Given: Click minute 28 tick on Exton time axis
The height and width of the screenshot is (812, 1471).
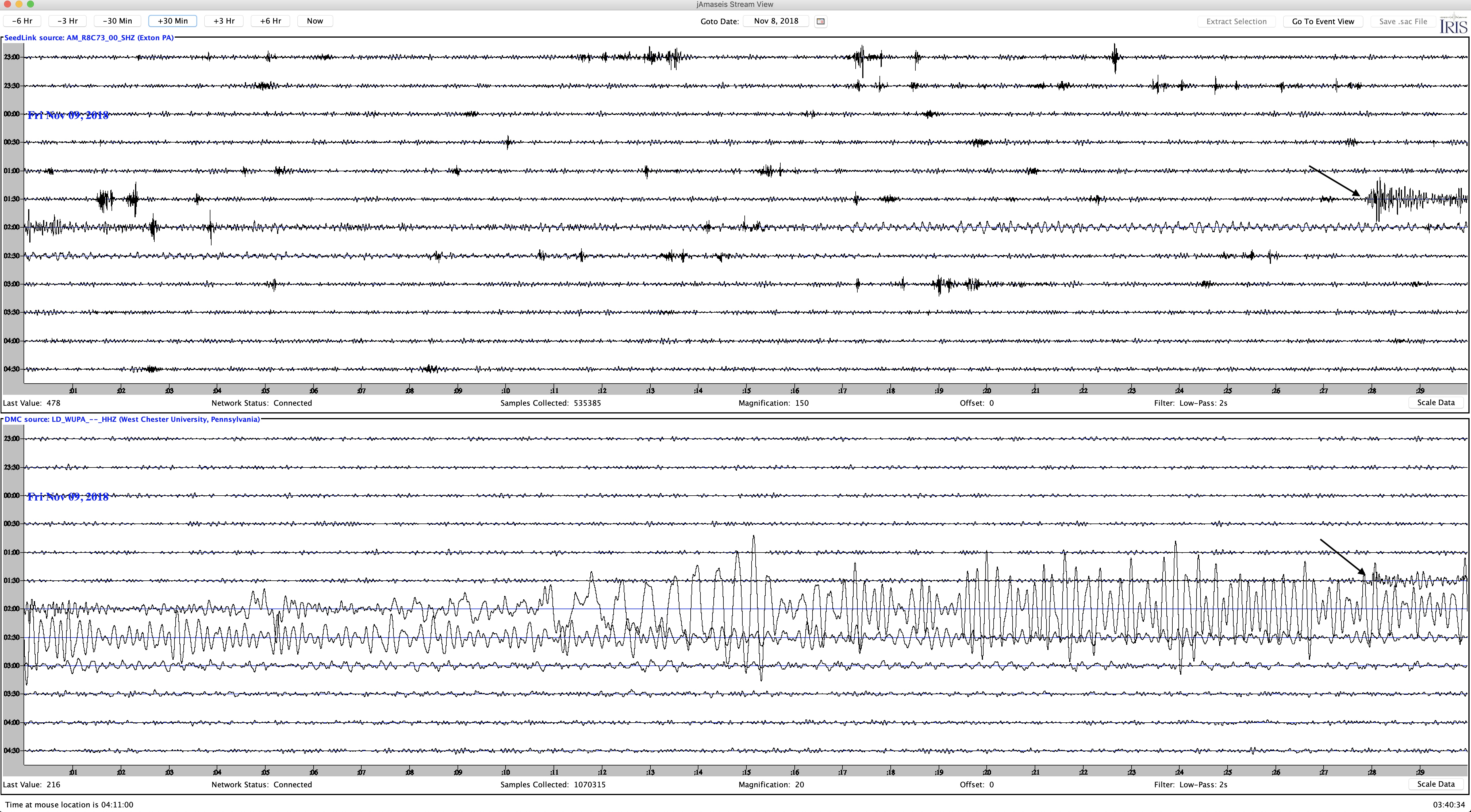Looking at the screenshot, I should click(1372, 390).
